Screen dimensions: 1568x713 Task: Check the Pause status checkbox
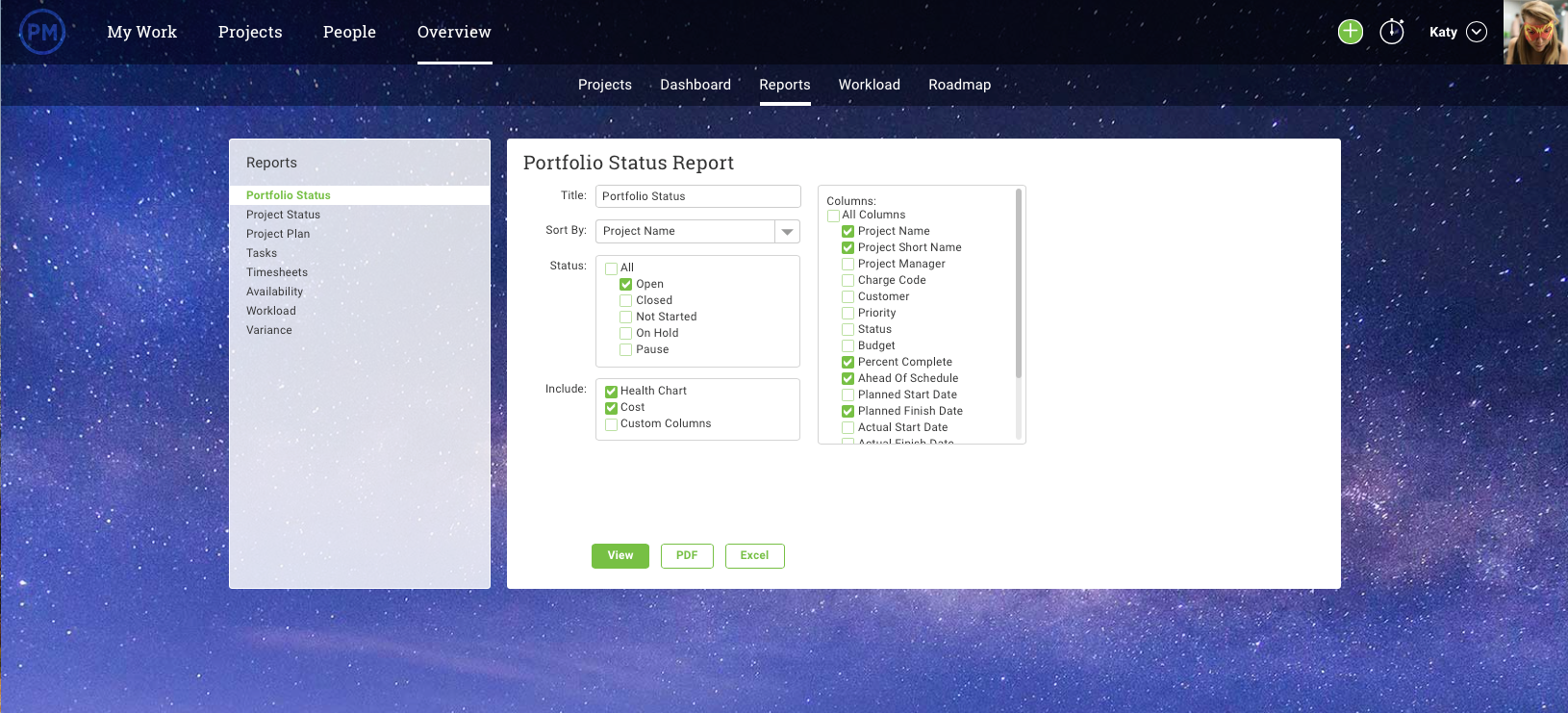tap(626, 350)
